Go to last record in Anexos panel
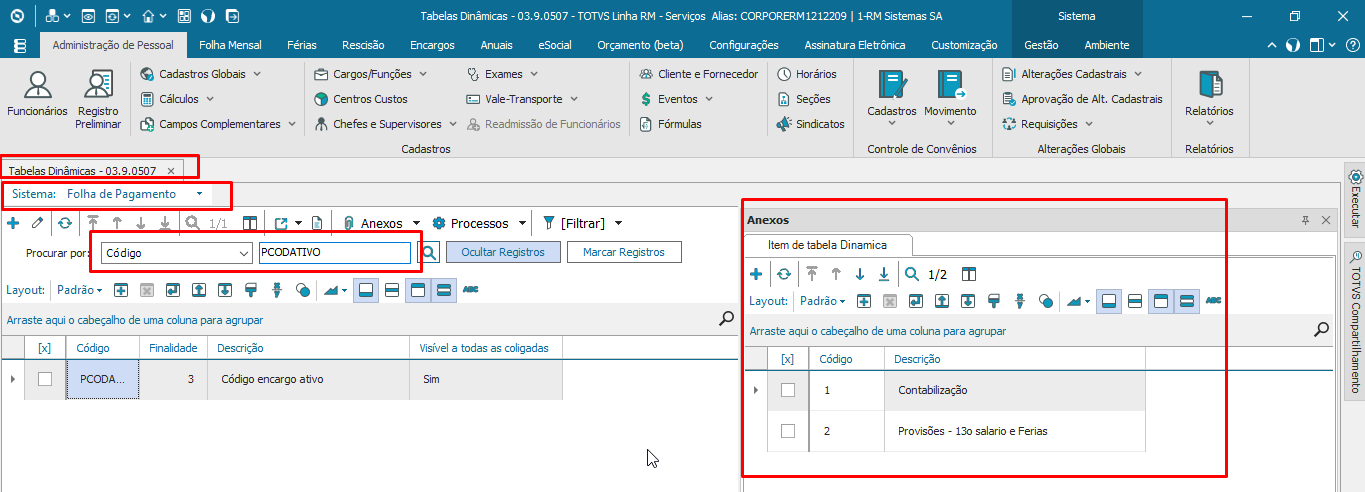This screenshot has width=1365, height=492. coord(884,274)
